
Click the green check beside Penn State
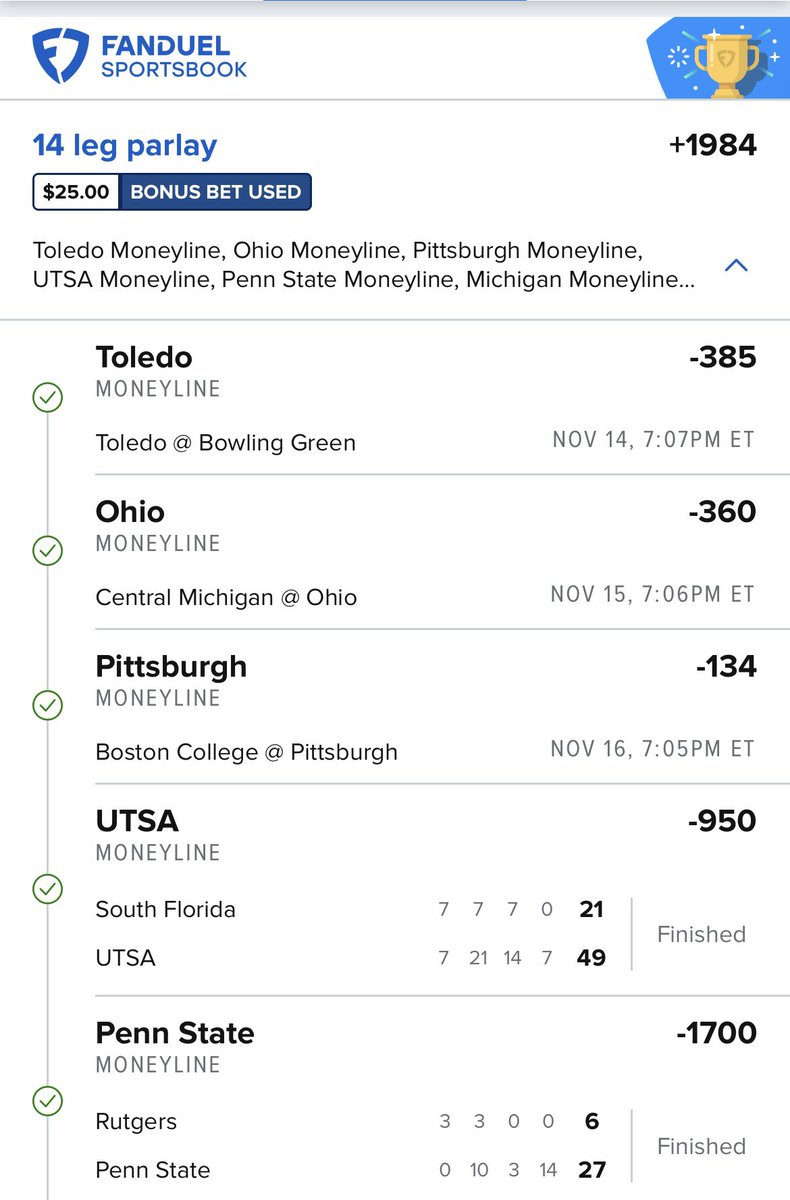click(x=47, y=1101)
